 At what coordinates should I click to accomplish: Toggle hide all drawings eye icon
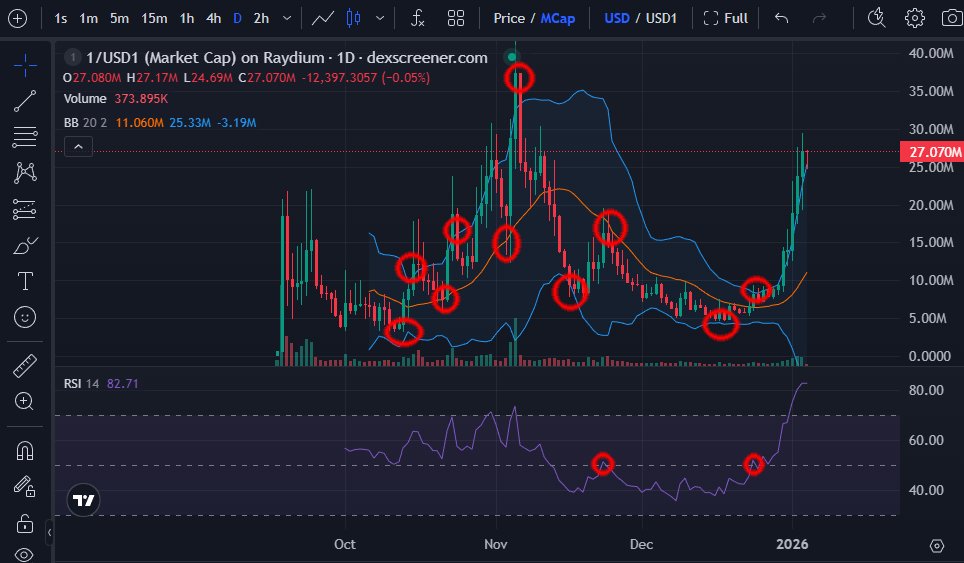pos(24,554)
